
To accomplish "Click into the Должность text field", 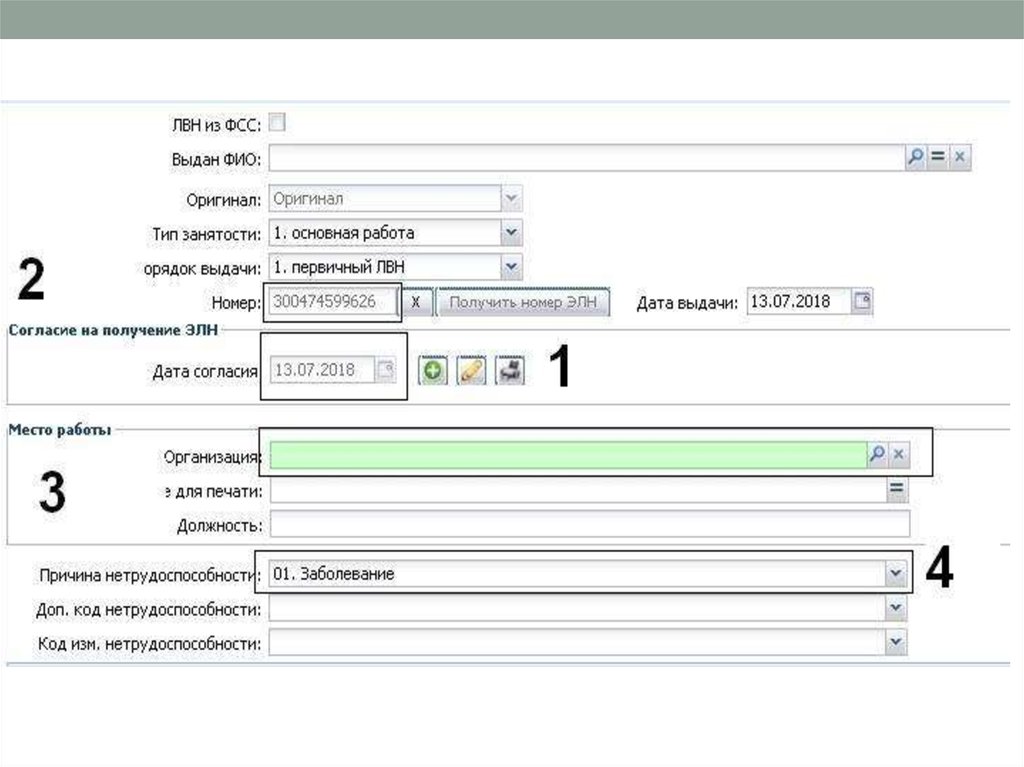I will coord(590,524).
